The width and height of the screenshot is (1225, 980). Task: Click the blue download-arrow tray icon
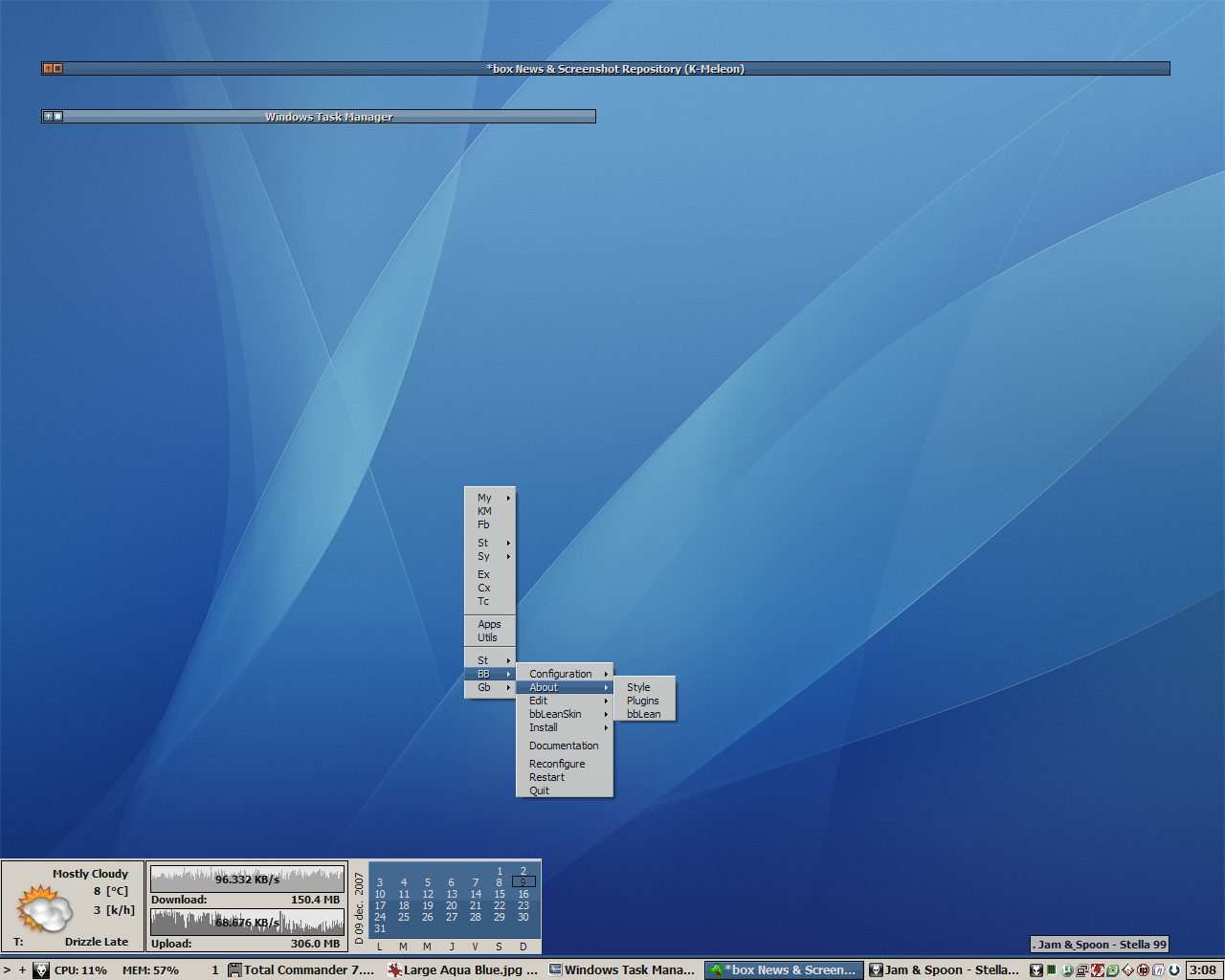(x=1173, y=969)
